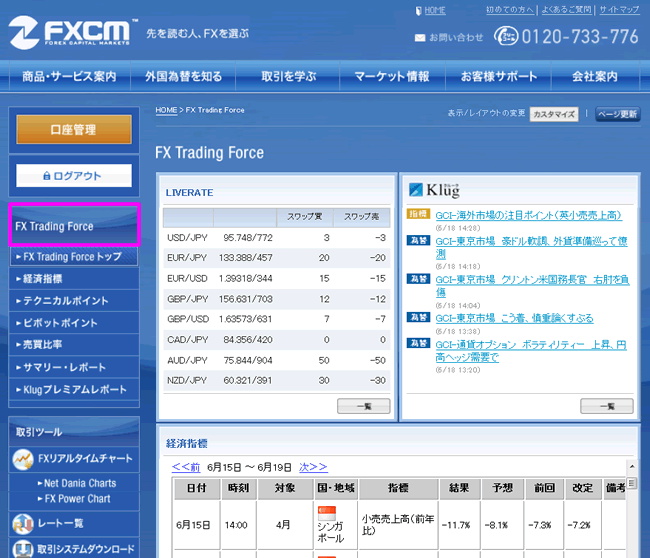This screenshot has width=650, height=558.
Task: Click the CAD/JPY rate row
Action: (276, 340)
